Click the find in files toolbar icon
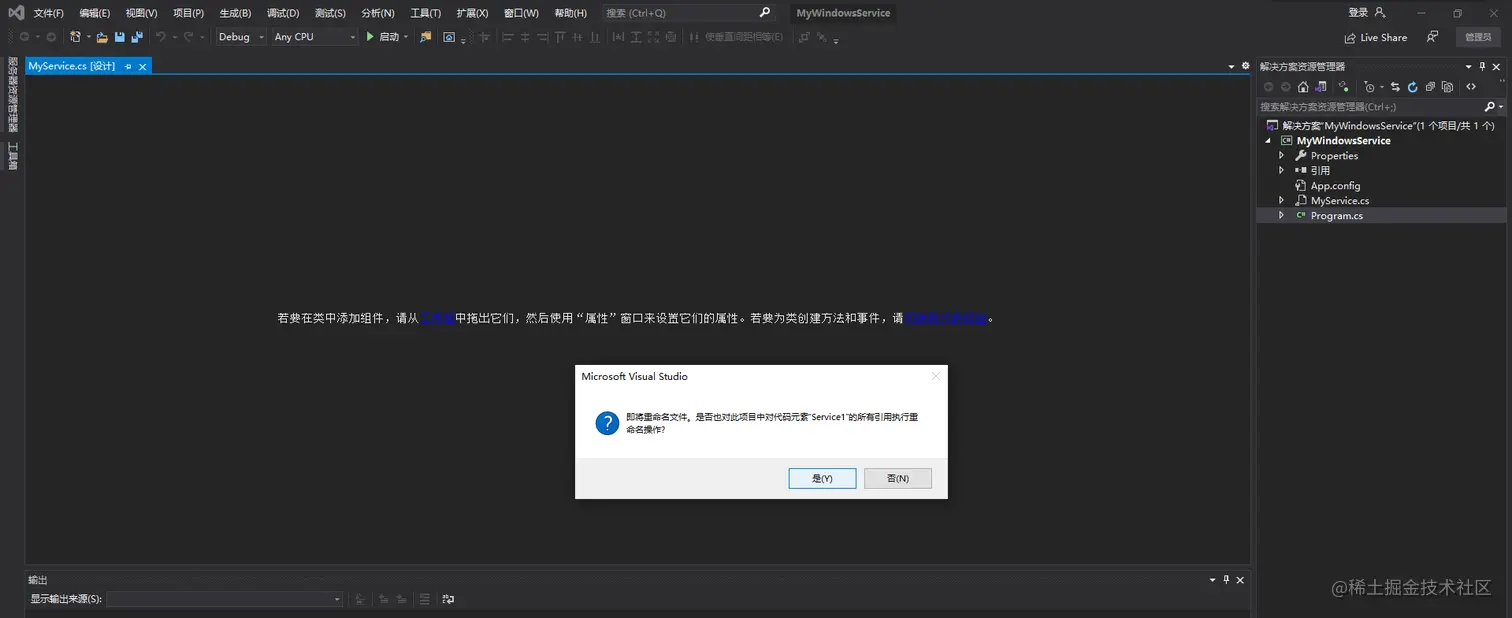Viewport: 1512px width, 618px height. (425, 37)
